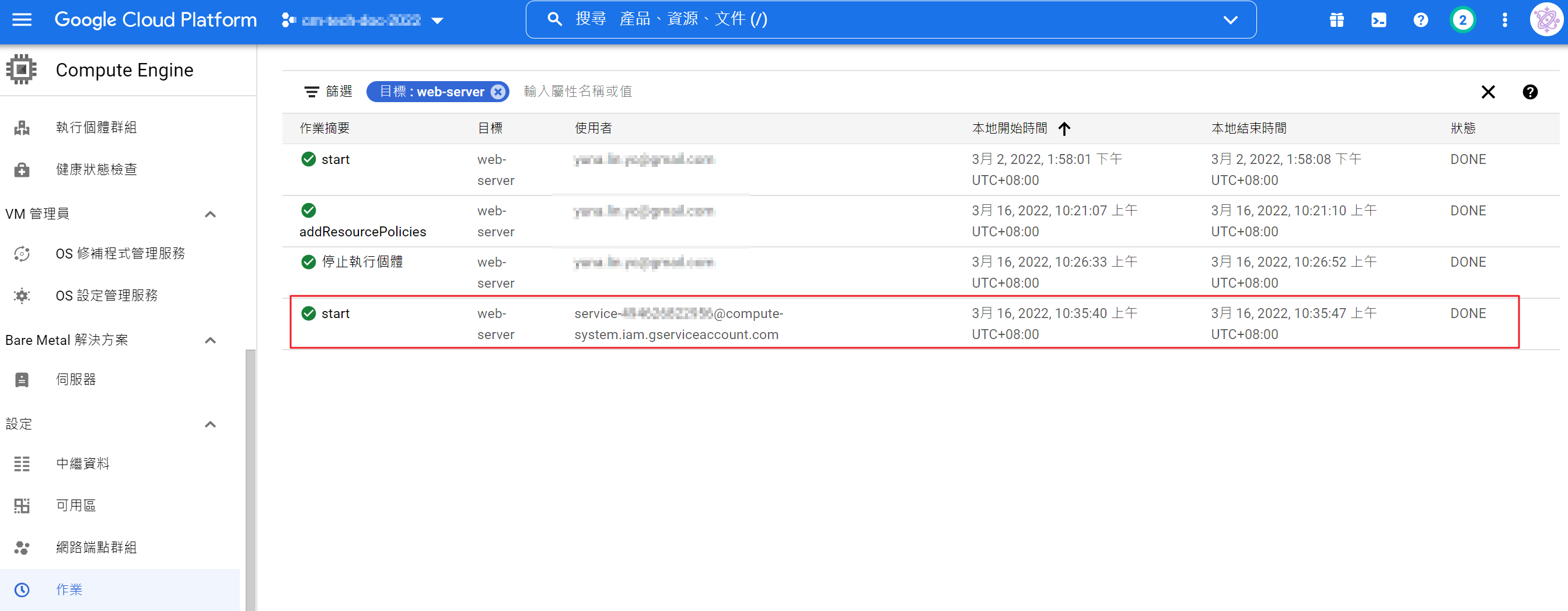1568x611 pixels.
Task: Remove the web-server filter chip
Action: (498, 92)
